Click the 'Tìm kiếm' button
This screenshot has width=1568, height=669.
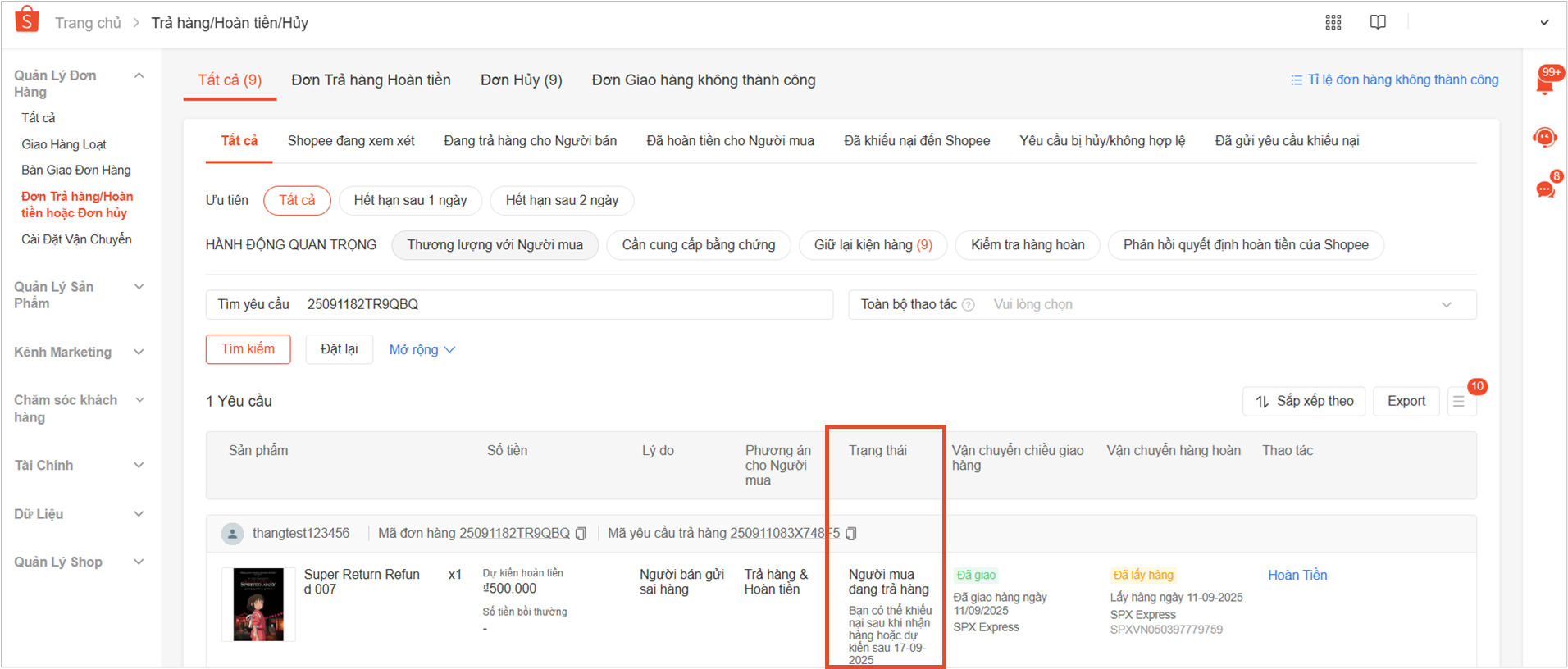tap(248, 349)
